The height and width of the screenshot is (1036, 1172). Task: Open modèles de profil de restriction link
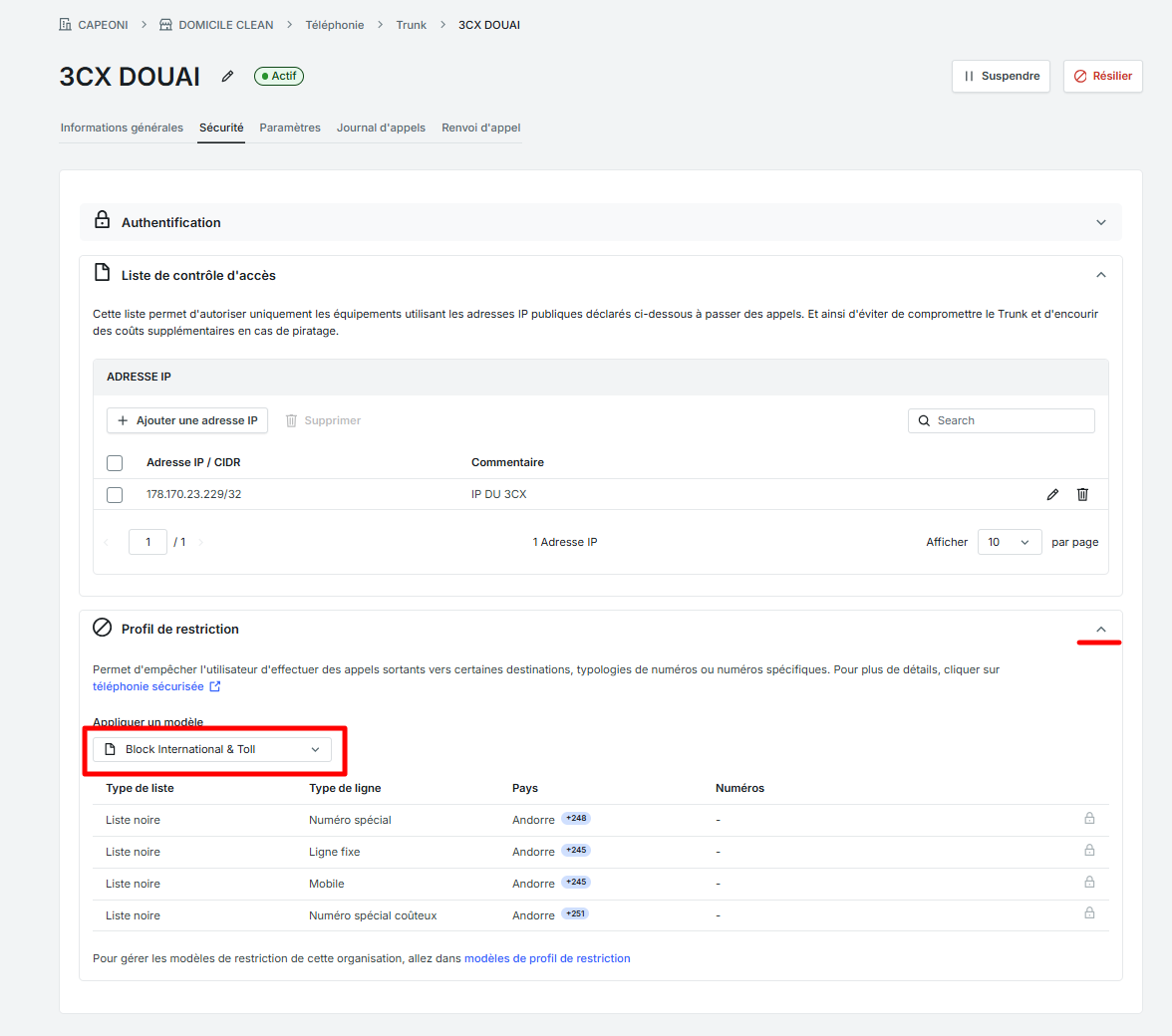tap(547, 958)
